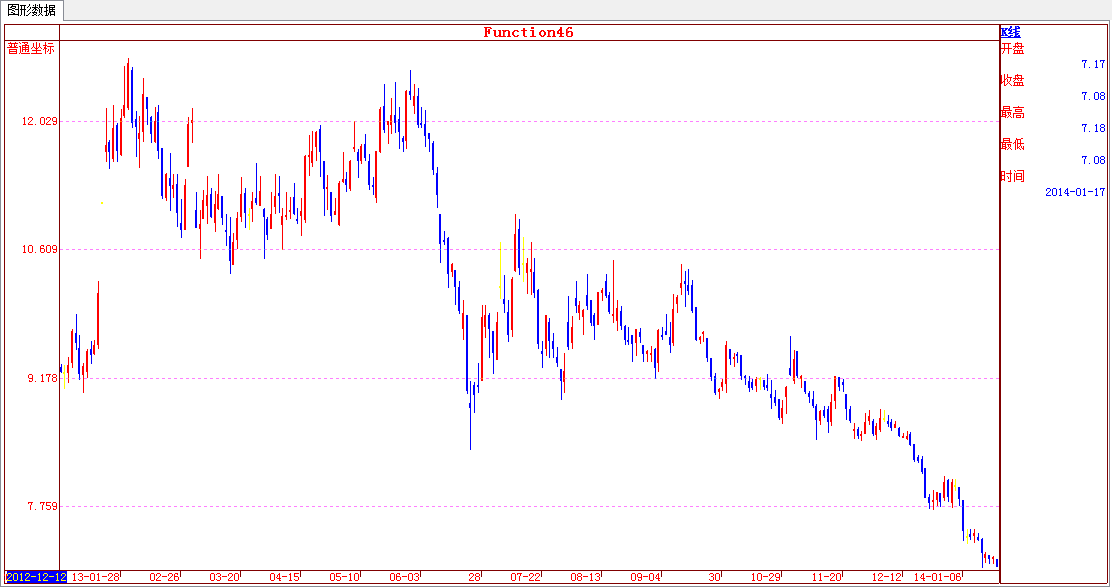Select the highlighted 2012-12-12 start date
The height and width of the screenshot is (588, 1112).
pyautogui.click(x=36, y=577)
